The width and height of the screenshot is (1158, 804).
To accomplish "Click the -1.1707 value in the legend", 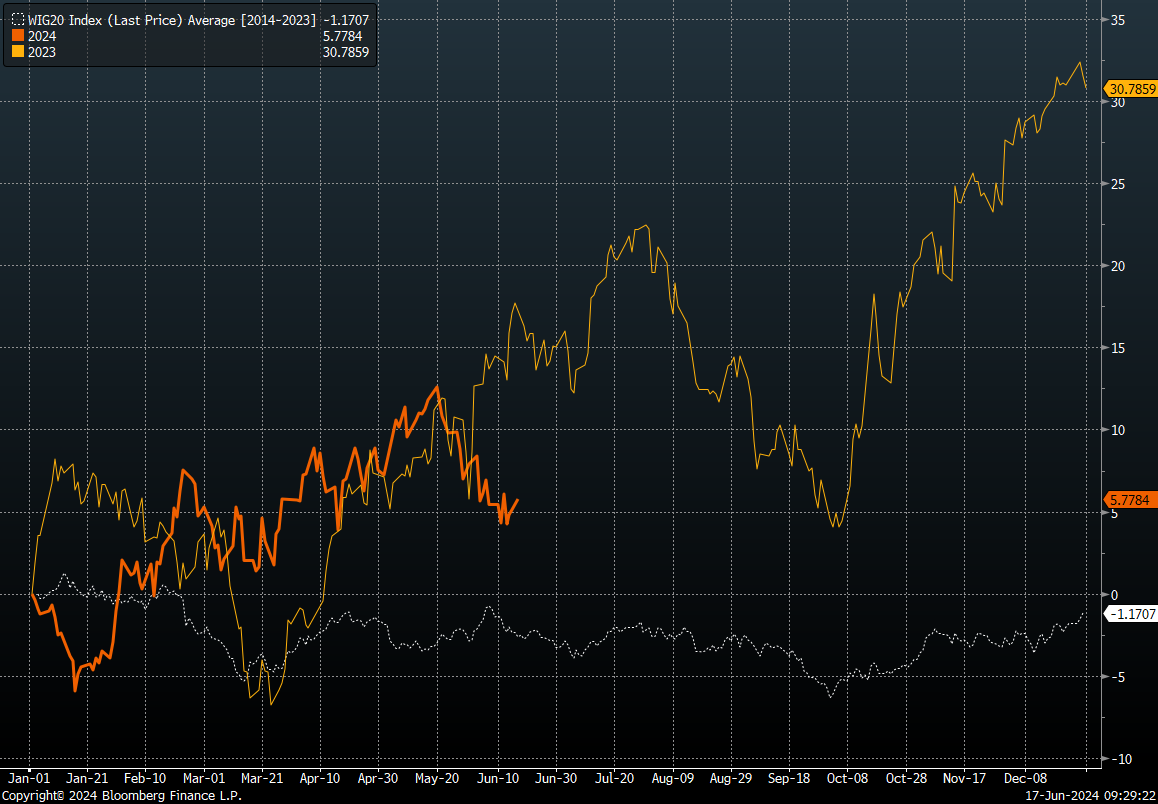I will 347,19.
